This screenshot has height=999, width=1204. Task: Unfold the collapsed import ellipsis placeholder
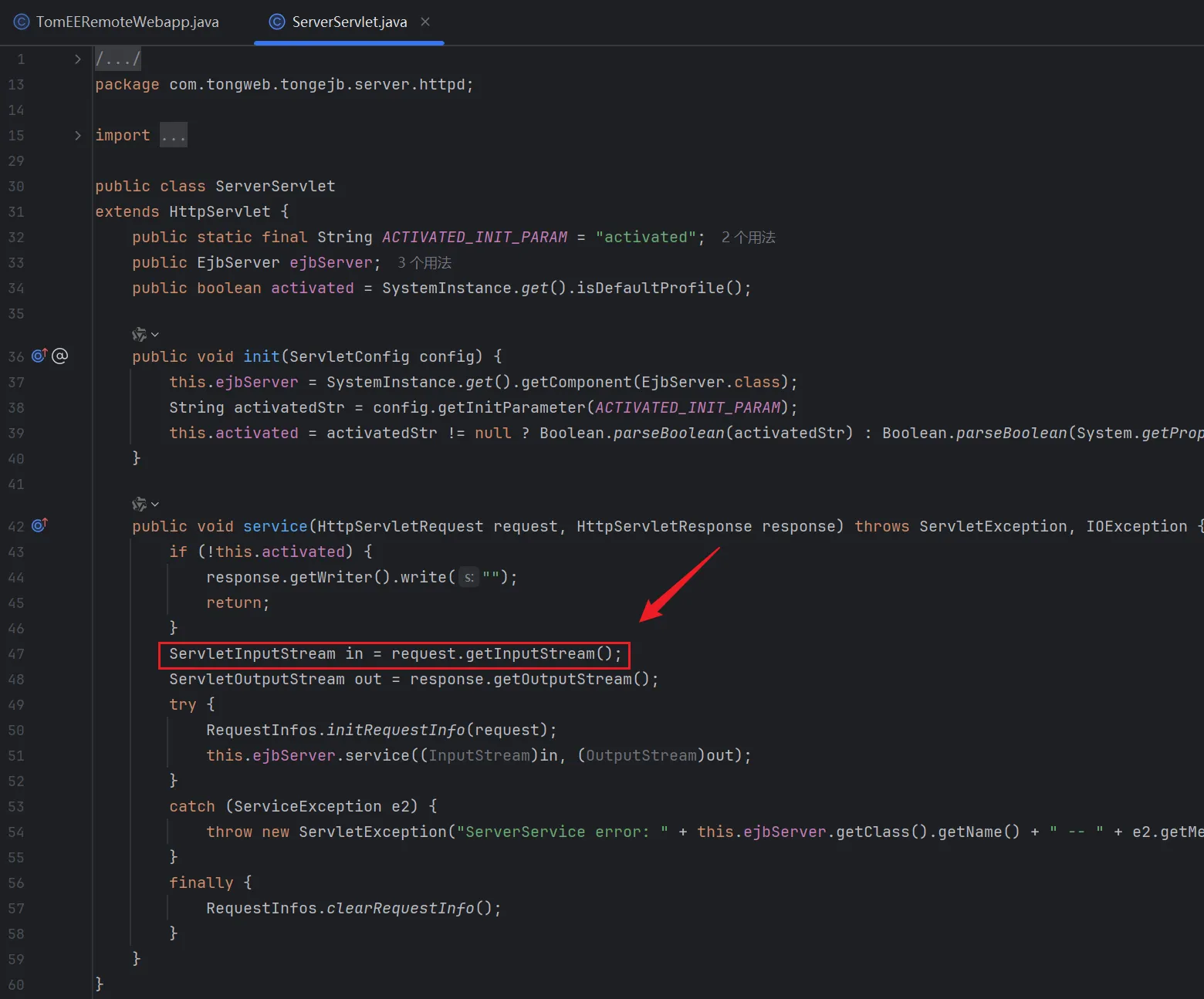174,135
